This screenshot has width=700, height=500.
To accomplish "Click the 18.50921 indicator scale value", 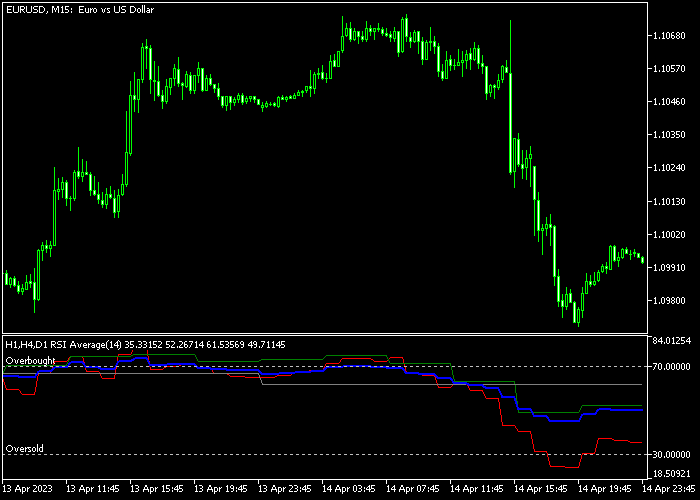I will pos(671,474).
